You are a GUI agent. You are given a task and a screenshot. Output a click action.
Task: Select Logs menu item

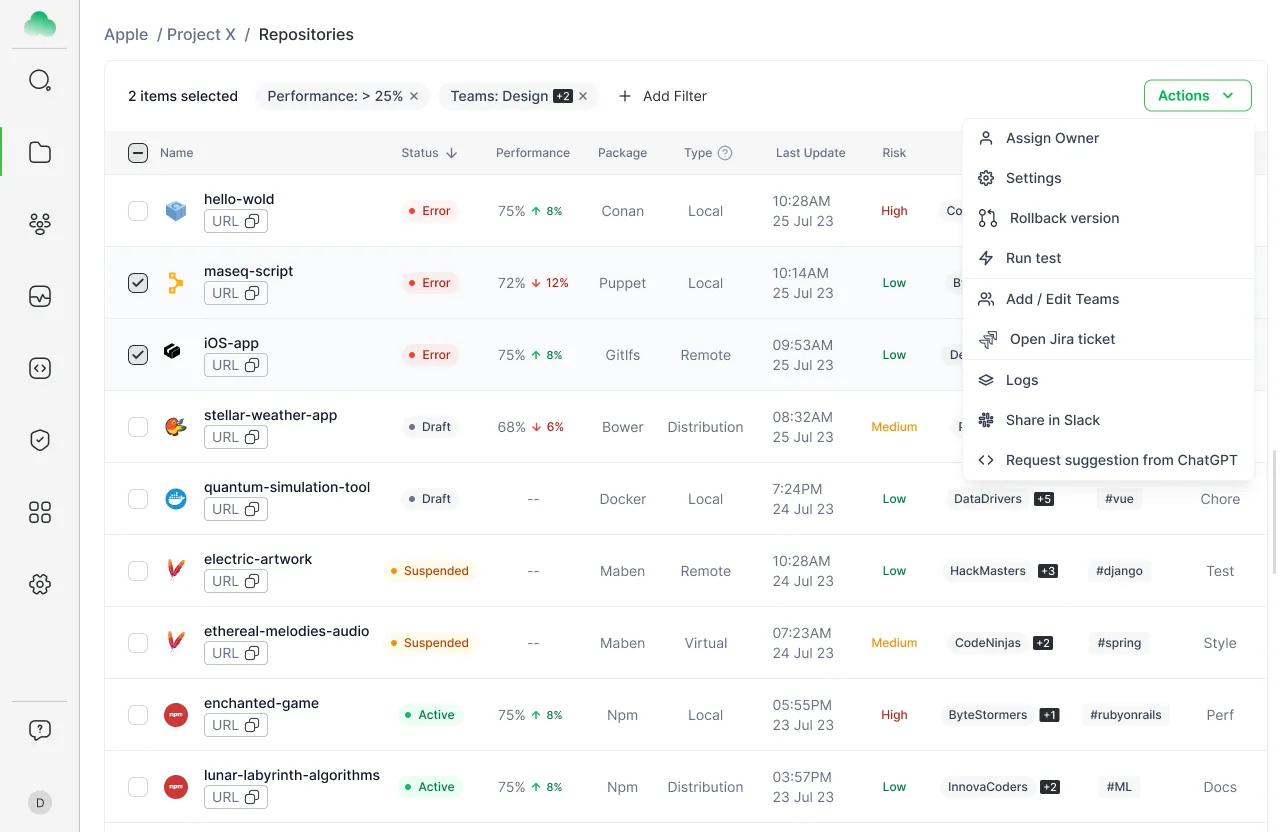click(1108, 380)
